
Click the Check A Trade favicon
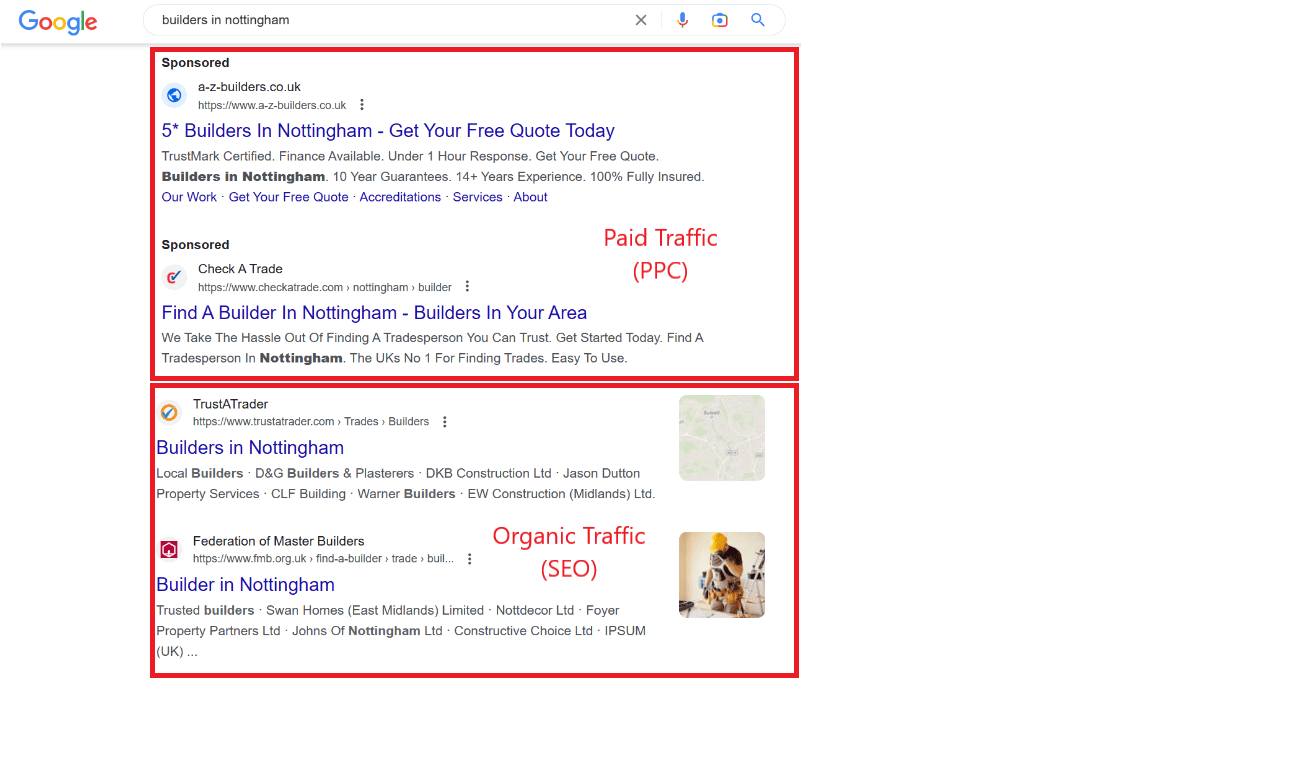click(x=175, y=277)
